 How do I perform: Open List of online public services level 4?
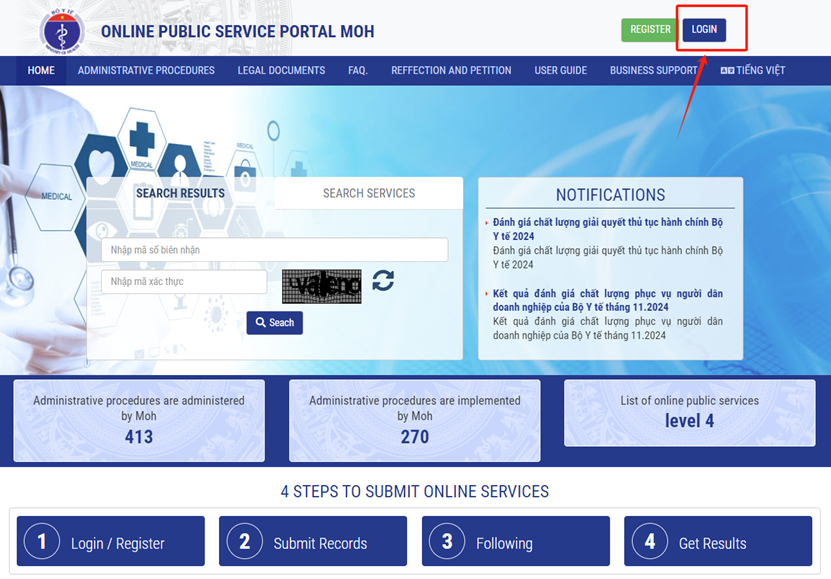coord(689,413)
